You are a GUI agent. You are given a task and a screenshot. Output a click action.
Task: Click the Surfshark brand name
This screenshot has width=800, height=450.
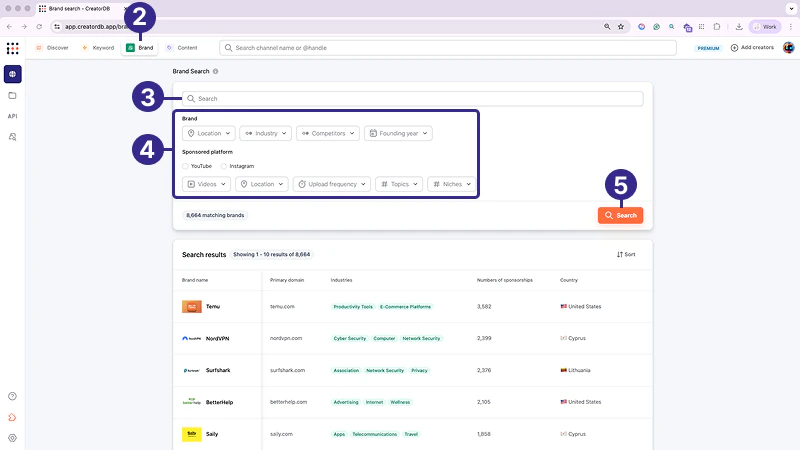218,370
